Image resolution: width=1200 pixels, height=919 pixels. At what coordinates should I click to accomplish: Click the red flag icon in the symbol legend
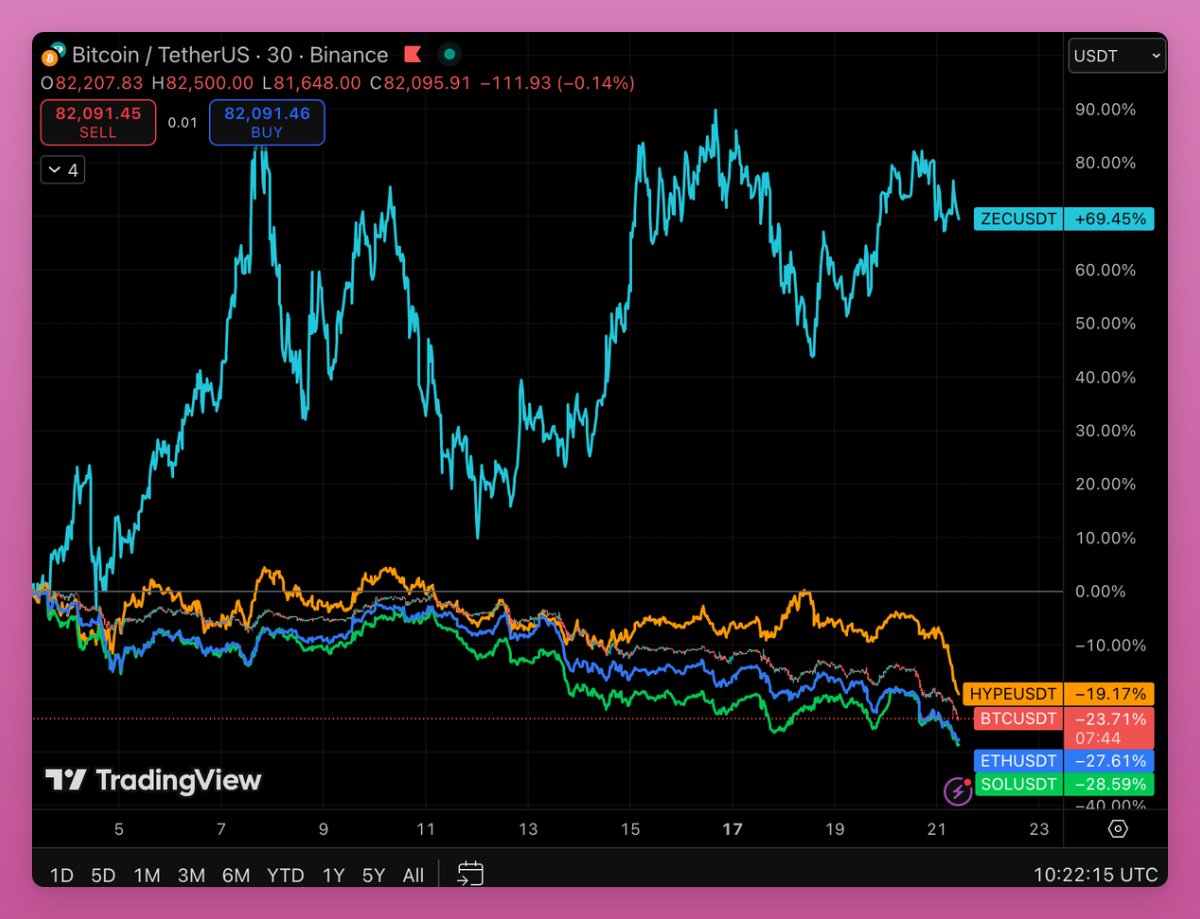pyautogui.click(x=412, y=55)
